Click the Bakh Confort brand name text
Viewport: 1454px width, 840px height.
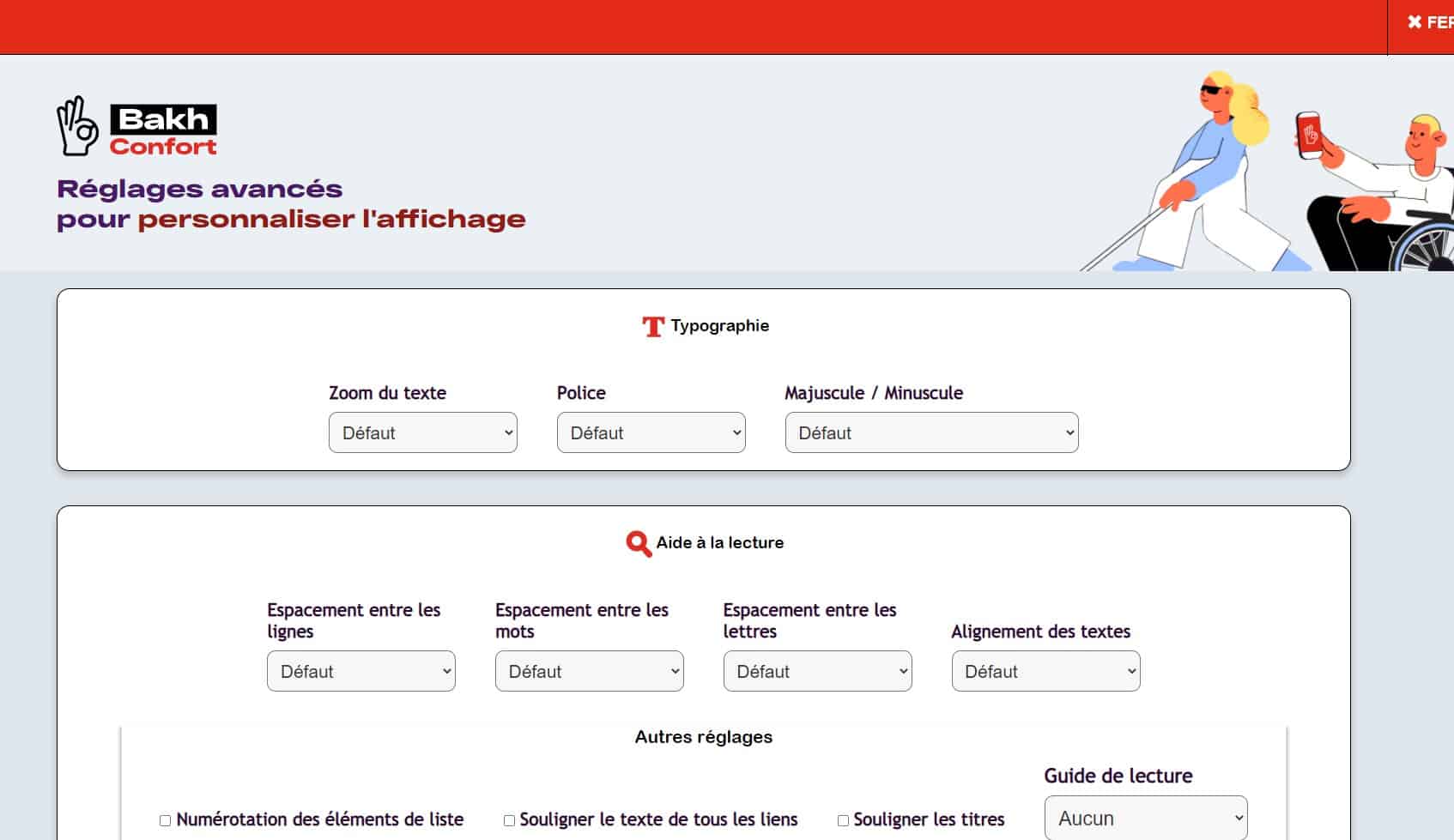(163, 131)
